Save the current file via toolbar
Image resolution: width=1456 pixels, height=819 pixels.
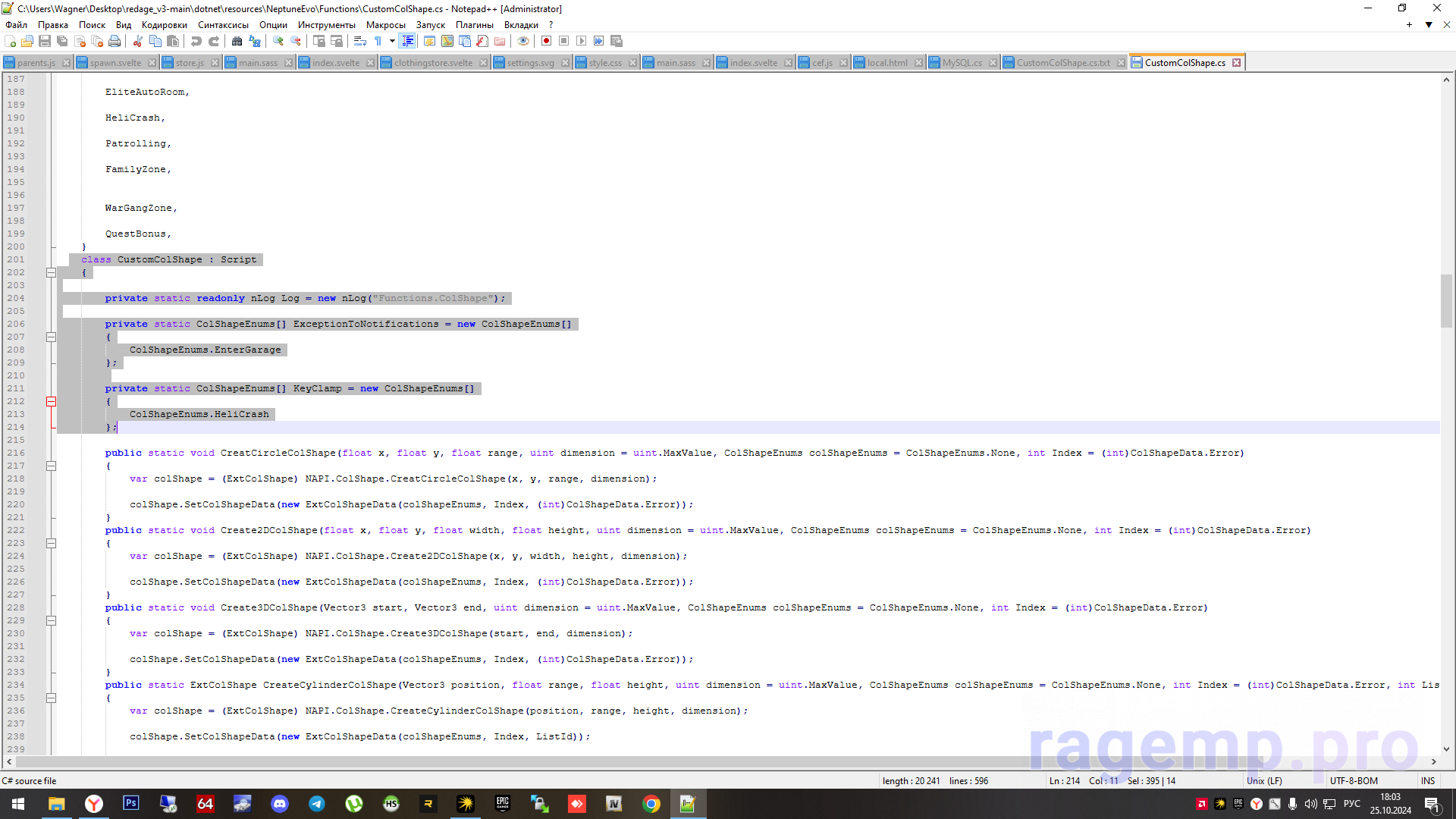tap(45, 41)
